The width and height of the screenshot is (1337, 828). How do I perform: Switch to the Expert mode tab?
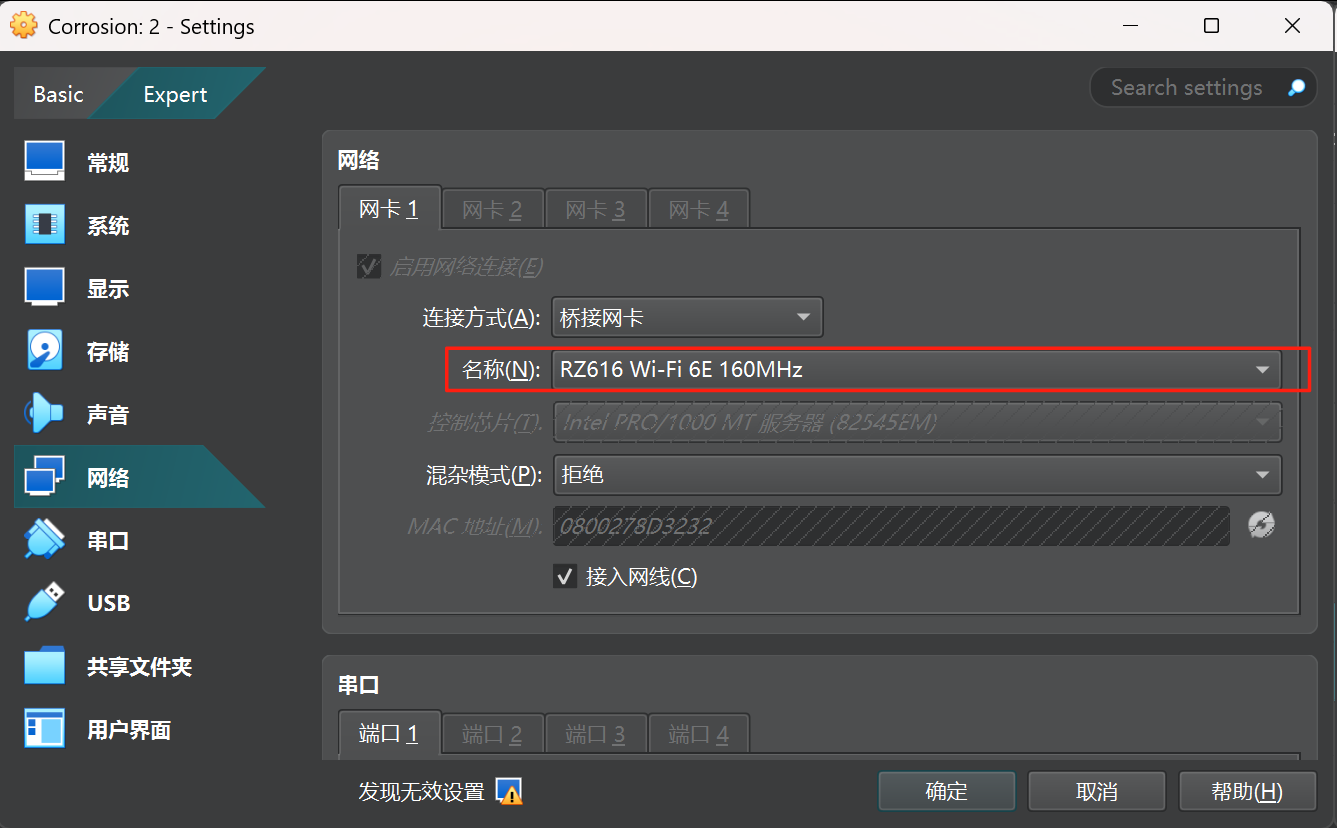pyautogui.click(x=175, y=94)
